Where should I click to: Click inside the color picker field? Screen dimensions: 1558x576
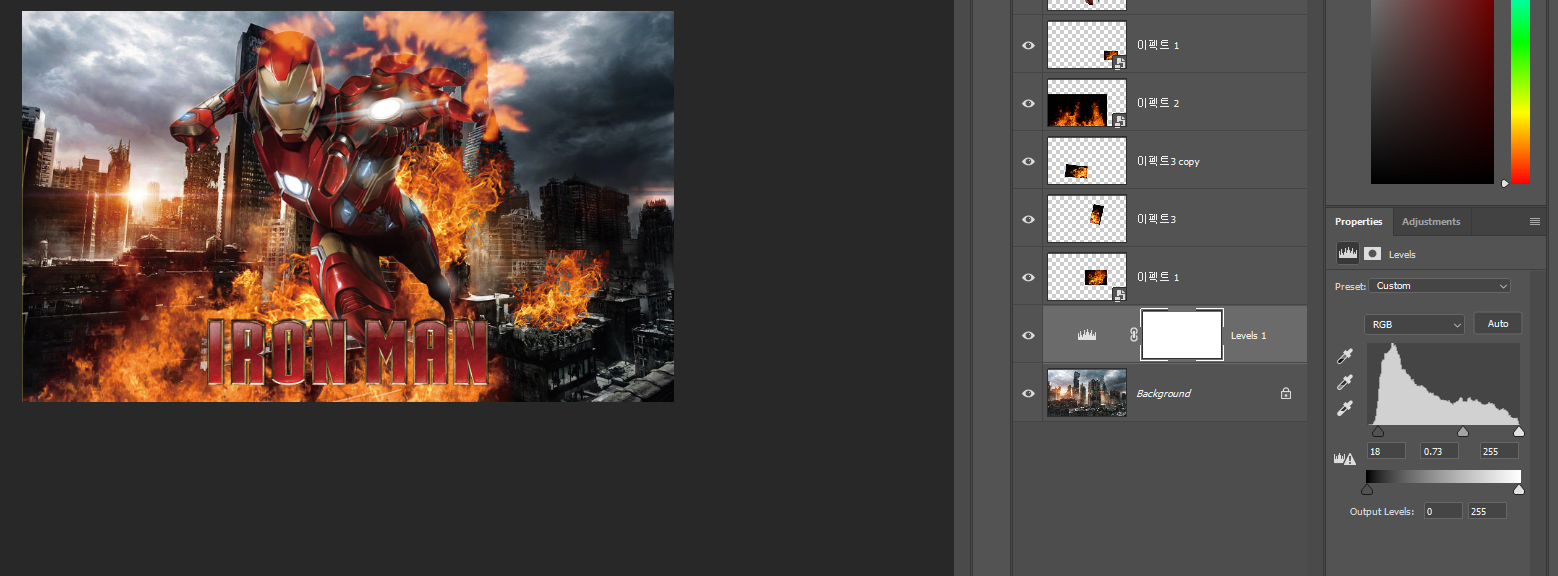click(1432, 92)
